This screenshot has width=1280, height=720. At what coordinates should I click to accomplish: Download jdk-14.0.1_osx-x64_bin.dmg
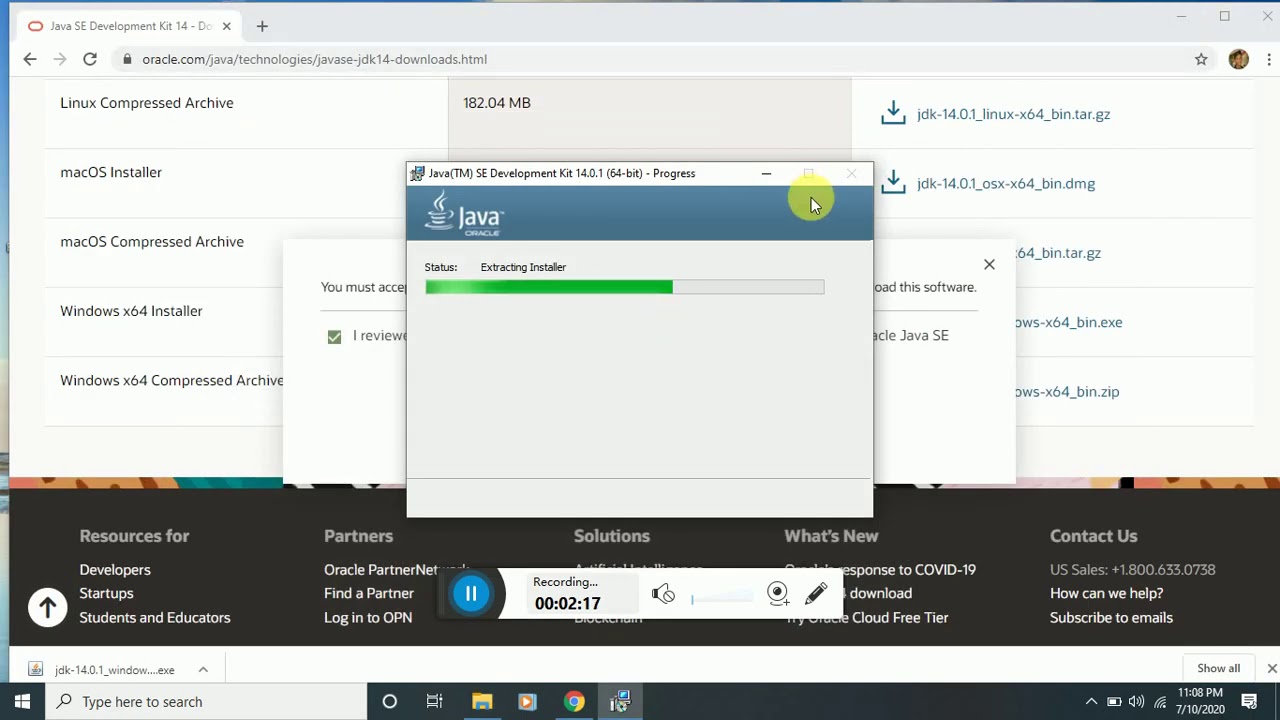[x=1005, y=183]
